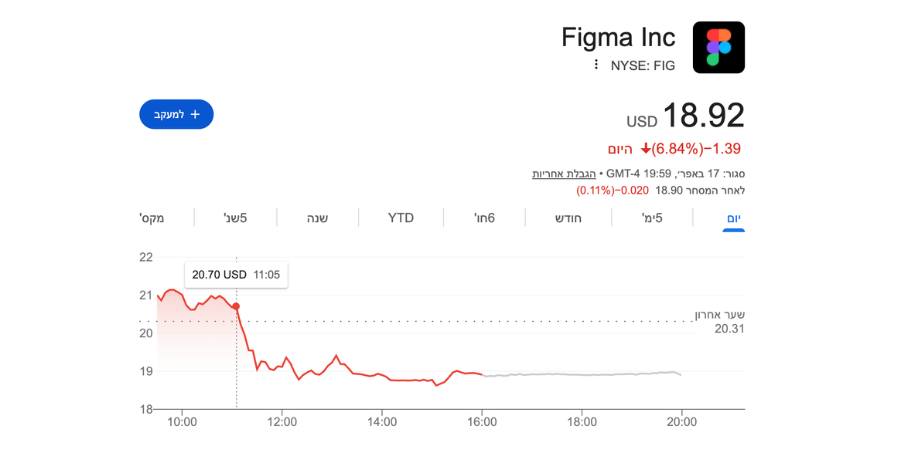Switch to the 5ימ' range tab
The width and height of the screenshot is (900, 450).
coord(651,218)
